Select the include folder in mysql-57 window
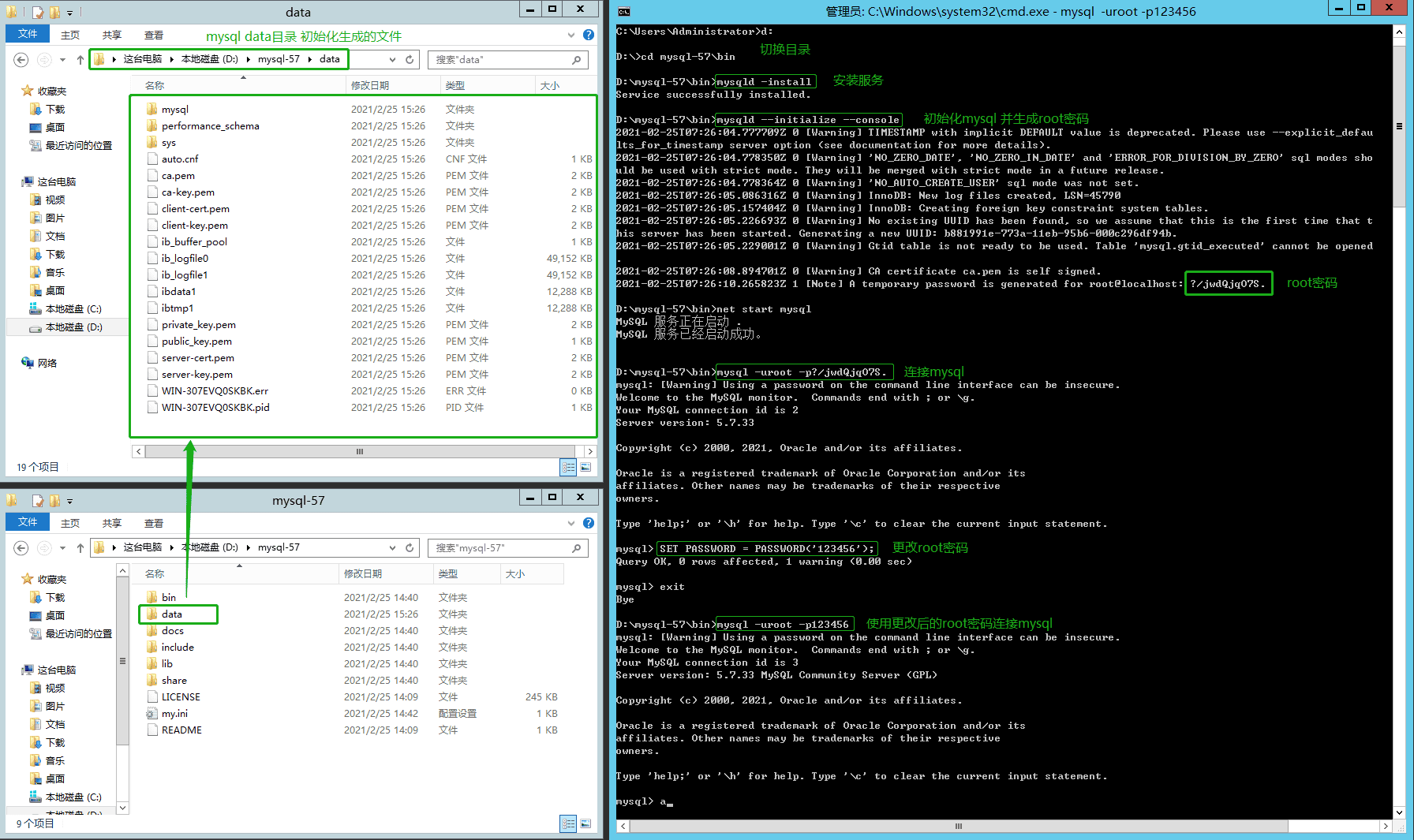The image size is (1414, 840). (x=170, y=648)
